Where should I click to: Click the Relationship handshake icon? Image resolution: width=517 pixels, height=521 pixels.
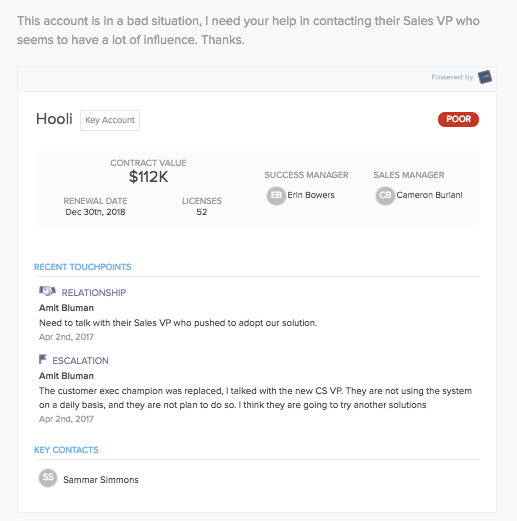coord(47,291)
